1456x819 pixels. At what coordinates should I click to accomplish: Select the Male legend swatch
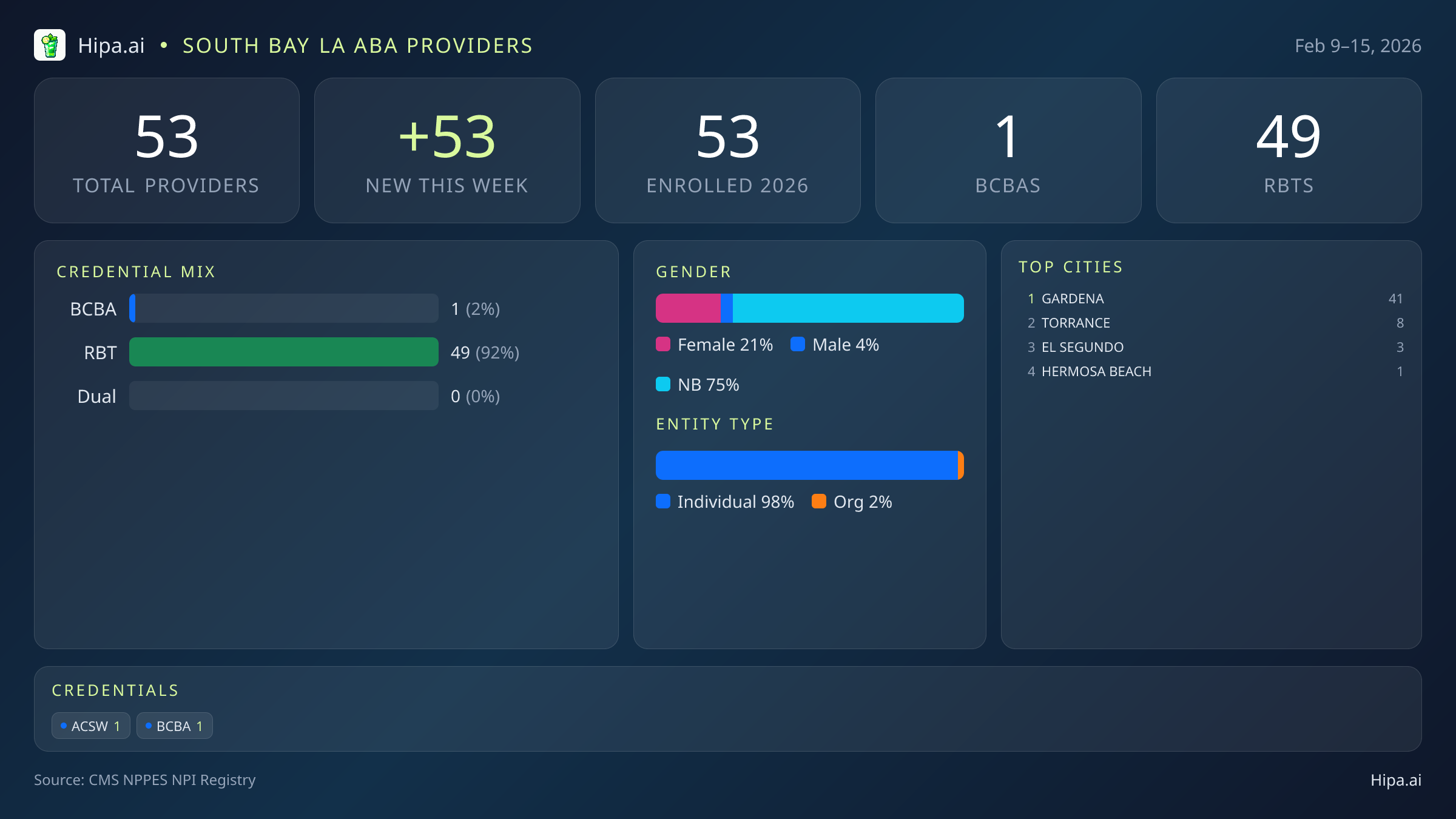coord(798,344)
